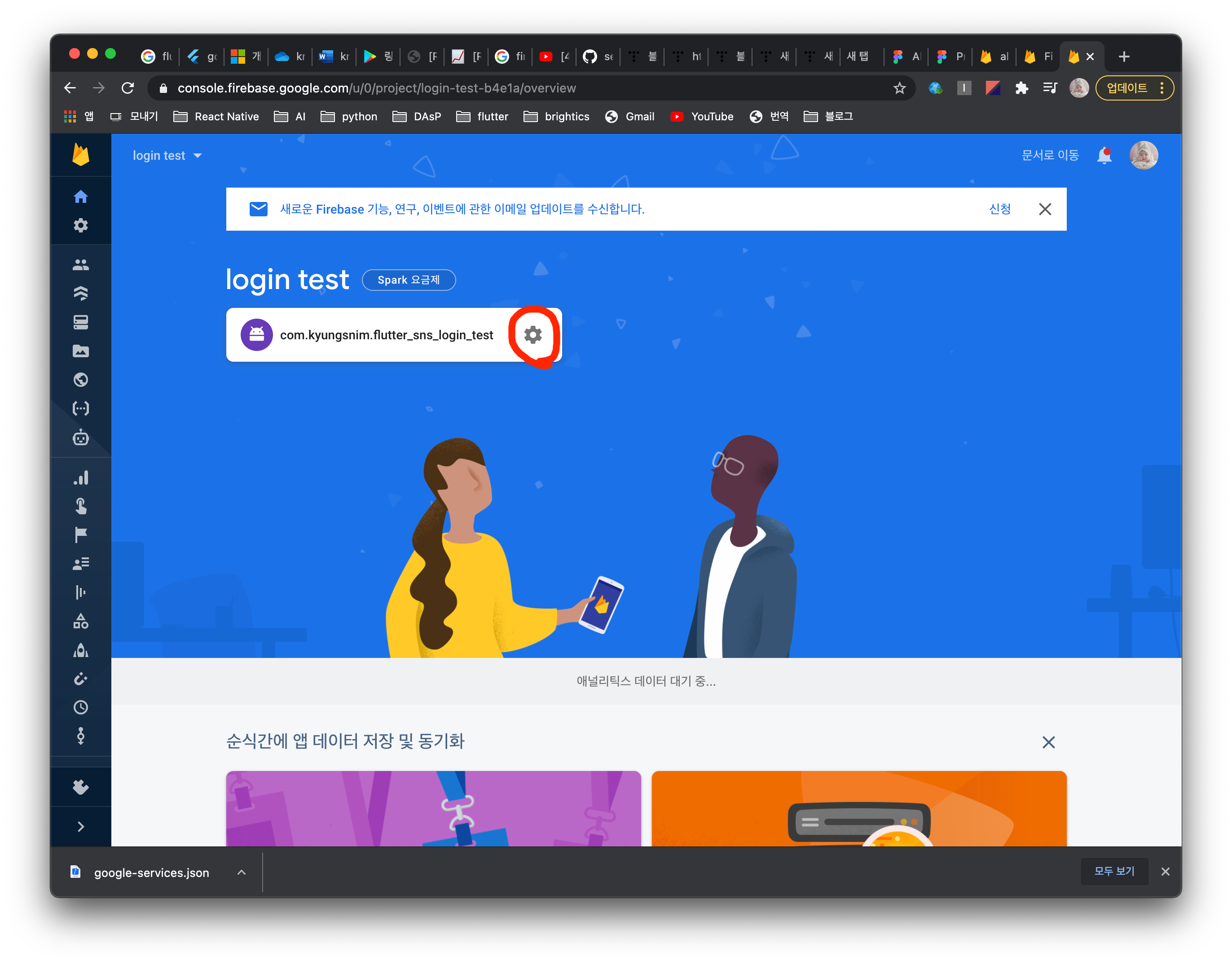Click the 신청 link in email banner
Screen dimensions: 1232x964
(x=999, y=209)
